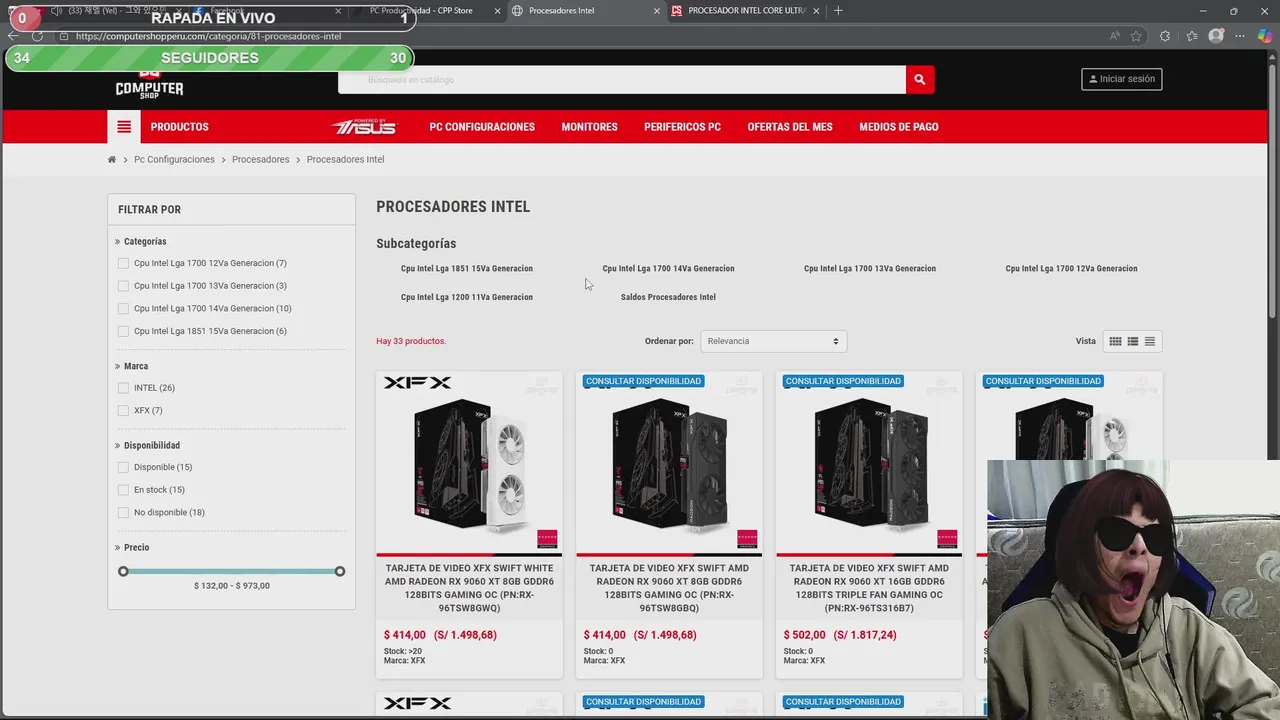Open the Ofertas del Mes menu
This screenshot has width=1280, height=720.
pos(790,127)
